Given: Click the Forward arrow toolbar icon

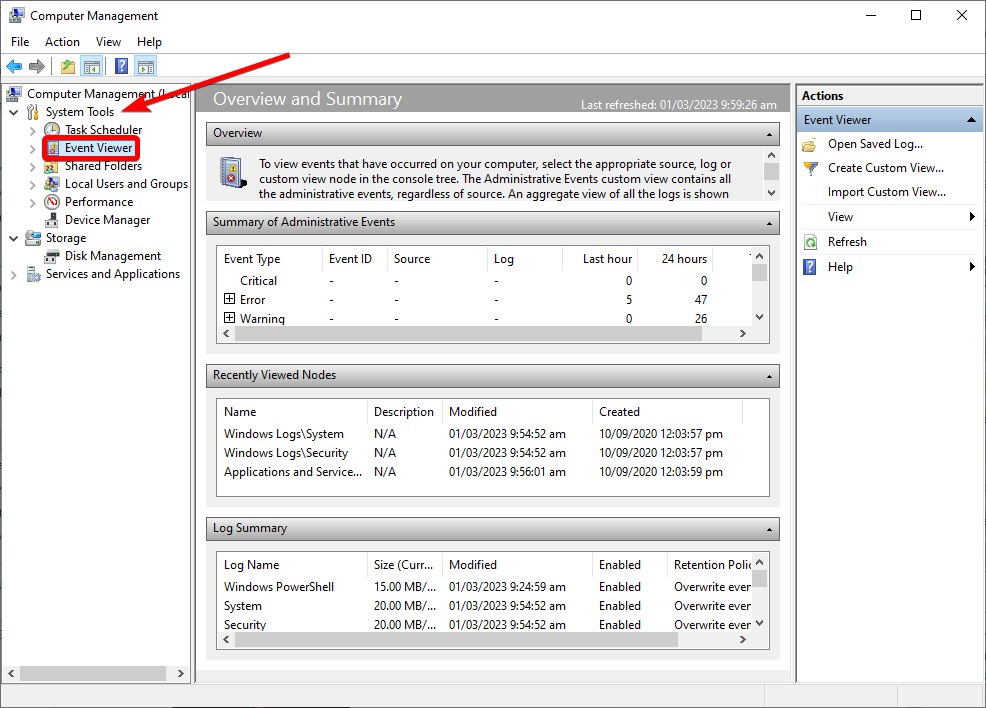Looking at the screenshot, I should 37,66.
